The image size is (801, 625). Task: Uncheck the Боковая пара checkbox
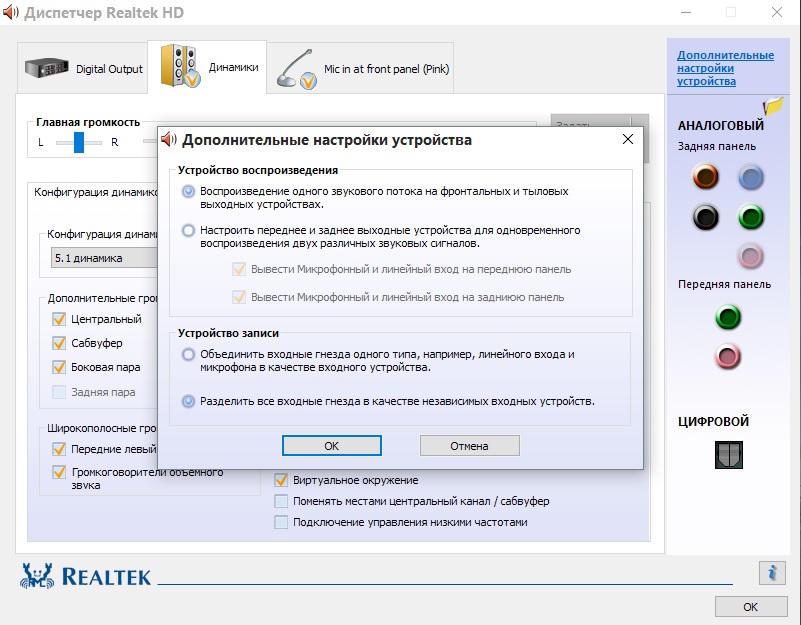59,367
